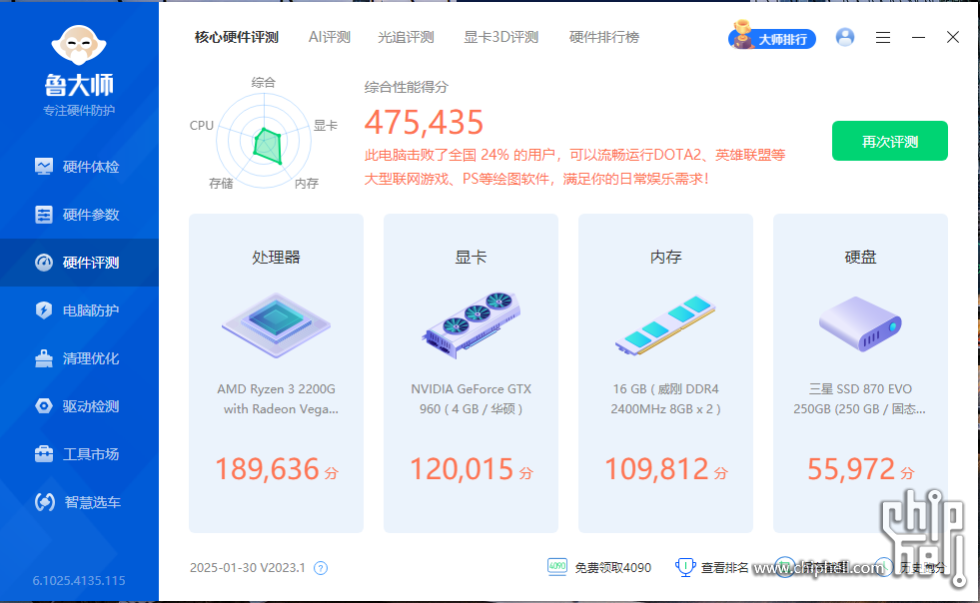The height and width of the screenshot is (603, 980).
Task: Click the 硬盘 card title
Action: point(861,257)
